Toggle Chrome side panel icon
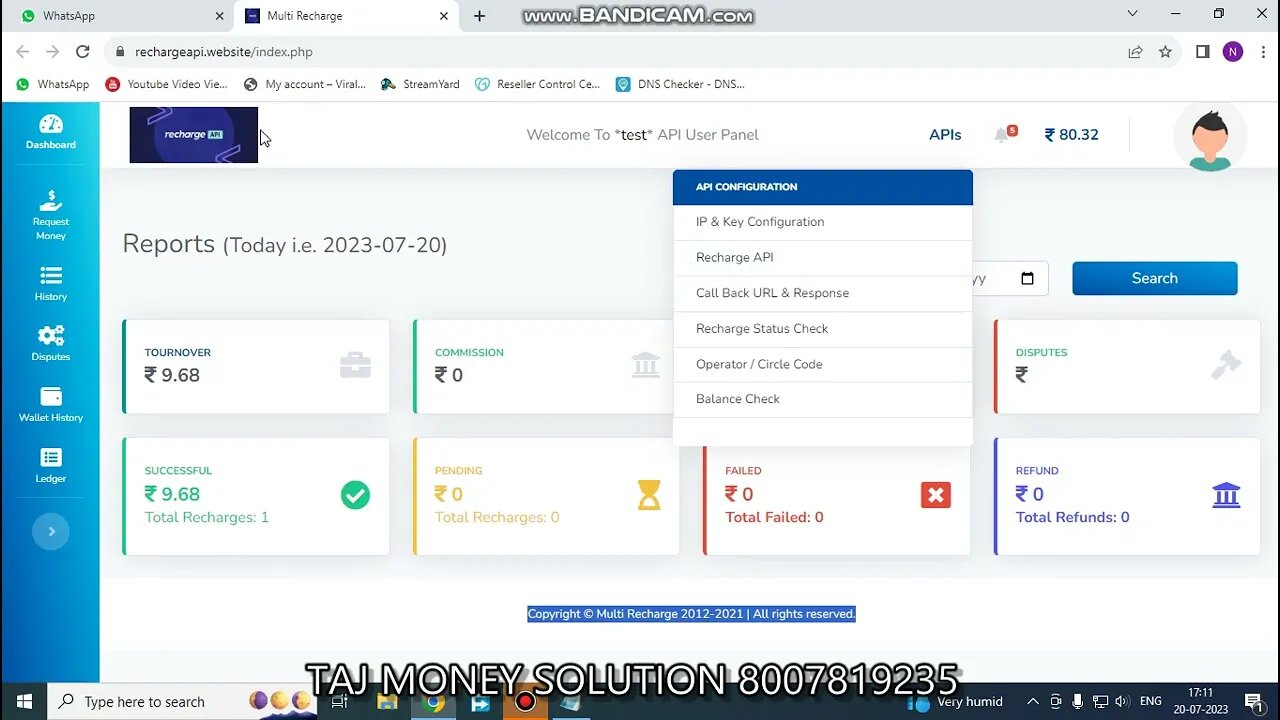 pos(1203,52)
